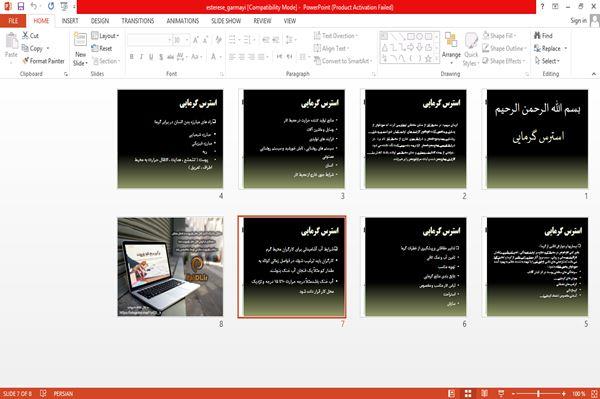Viewport: 600px width, 399px height.
Task: Click Find in the Editing group
Action: pos(543,36)
